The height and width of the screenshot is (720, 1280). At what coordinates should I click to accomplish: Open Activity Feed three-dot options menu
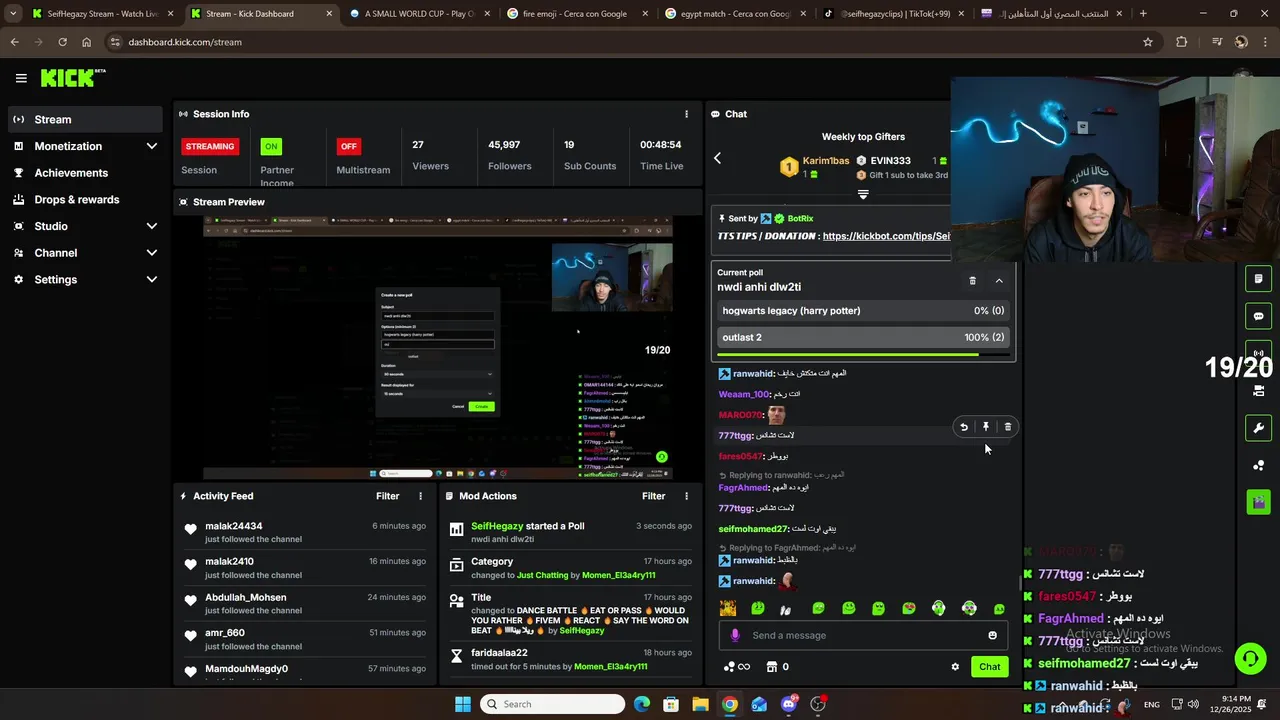pos(420,496)
